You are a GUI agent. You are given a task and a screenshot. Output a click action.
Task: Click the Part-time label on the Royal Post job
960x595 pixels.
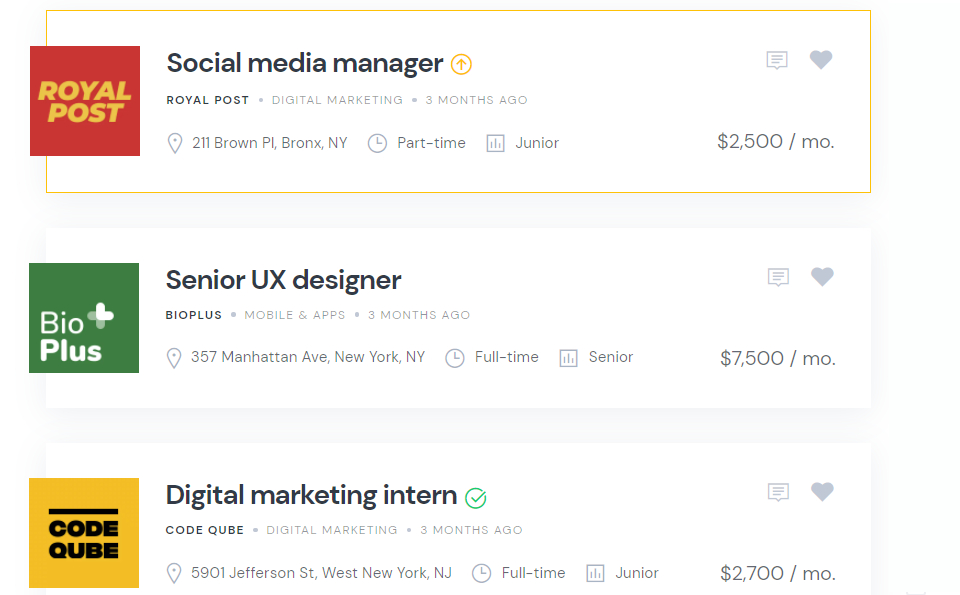coord(430,143)
